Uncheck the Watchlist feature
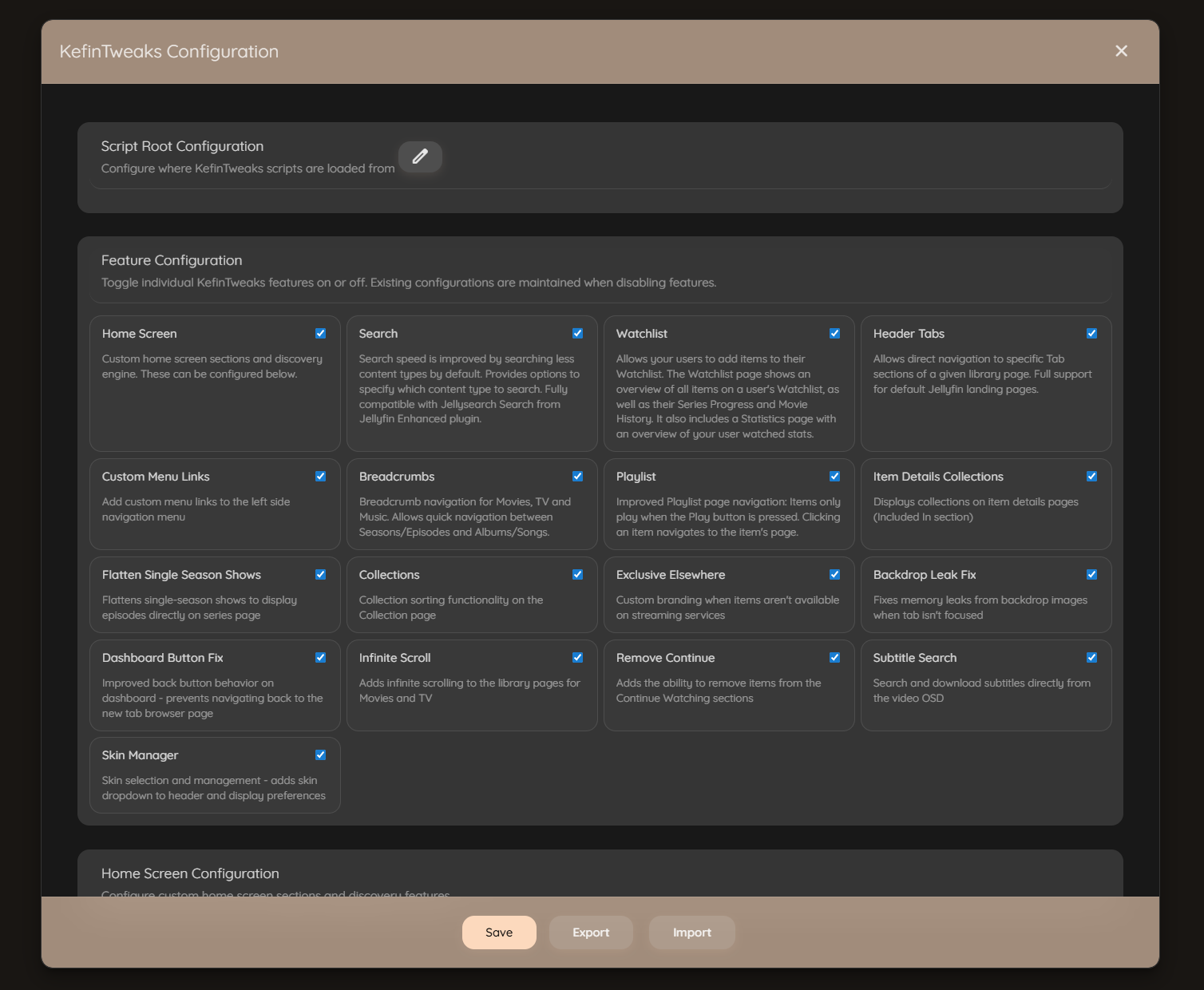Viewport: 1204px width, 990px height. (x=834, y=334)
